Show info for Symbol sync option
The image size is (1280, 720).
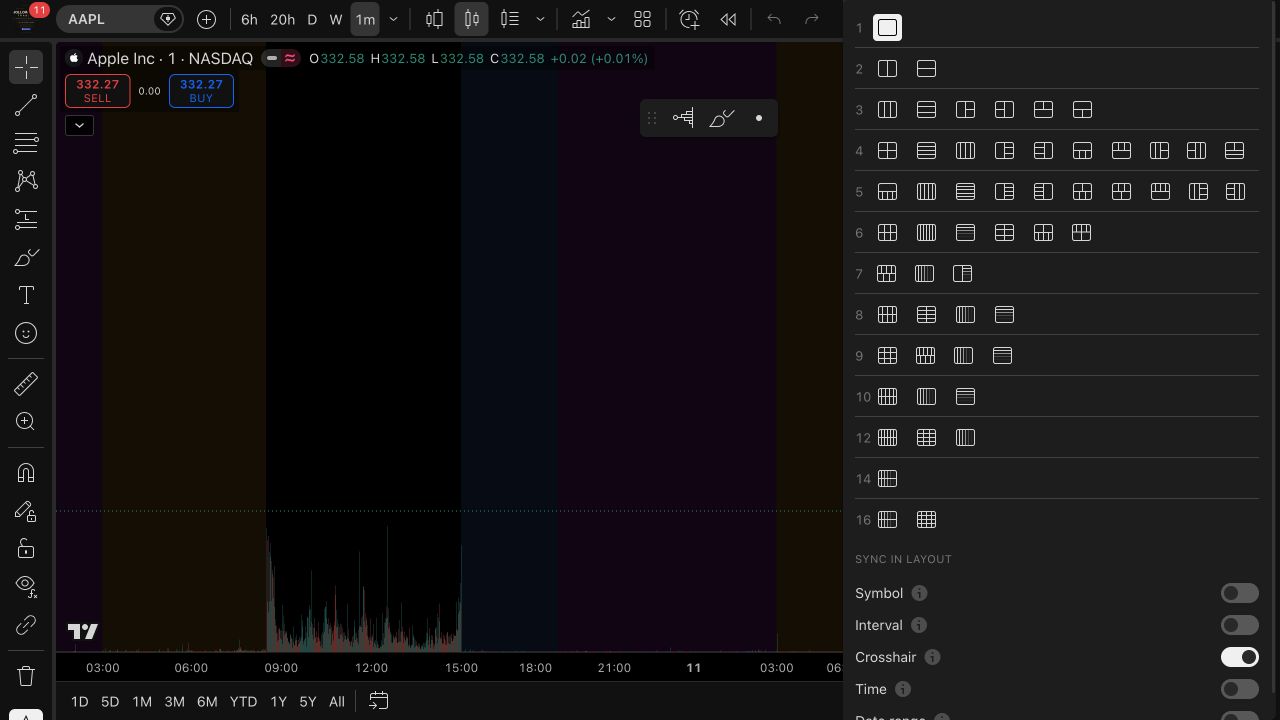pos(919,593)
